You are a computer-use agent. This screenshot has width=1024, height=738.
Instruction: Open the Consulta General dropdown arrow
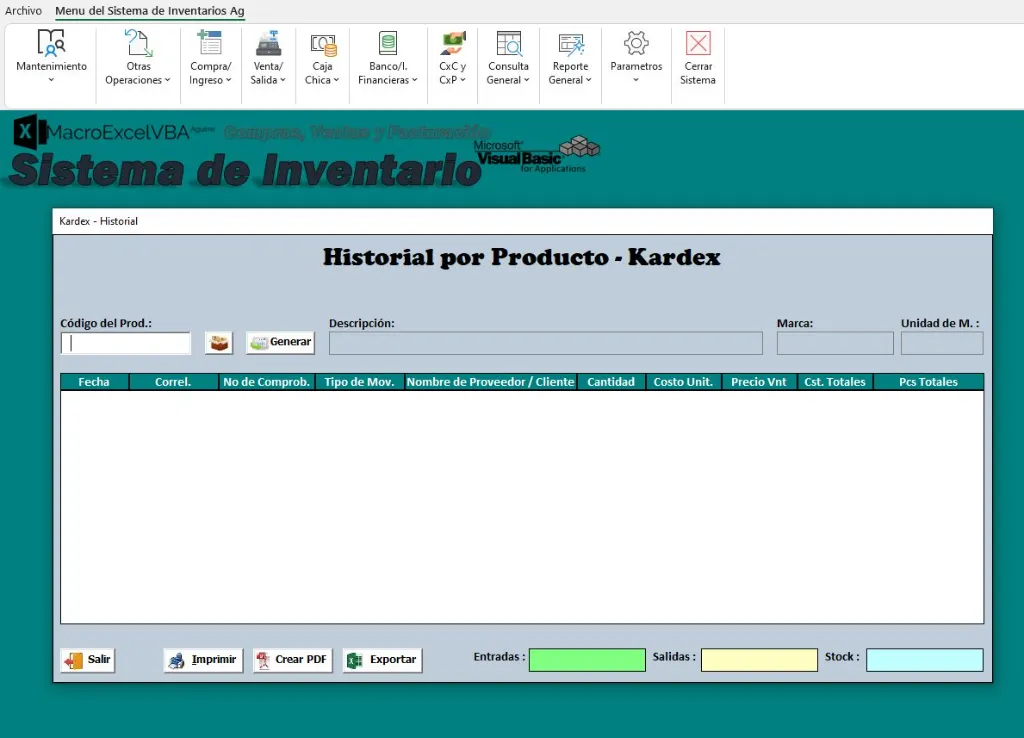point(527,80)
